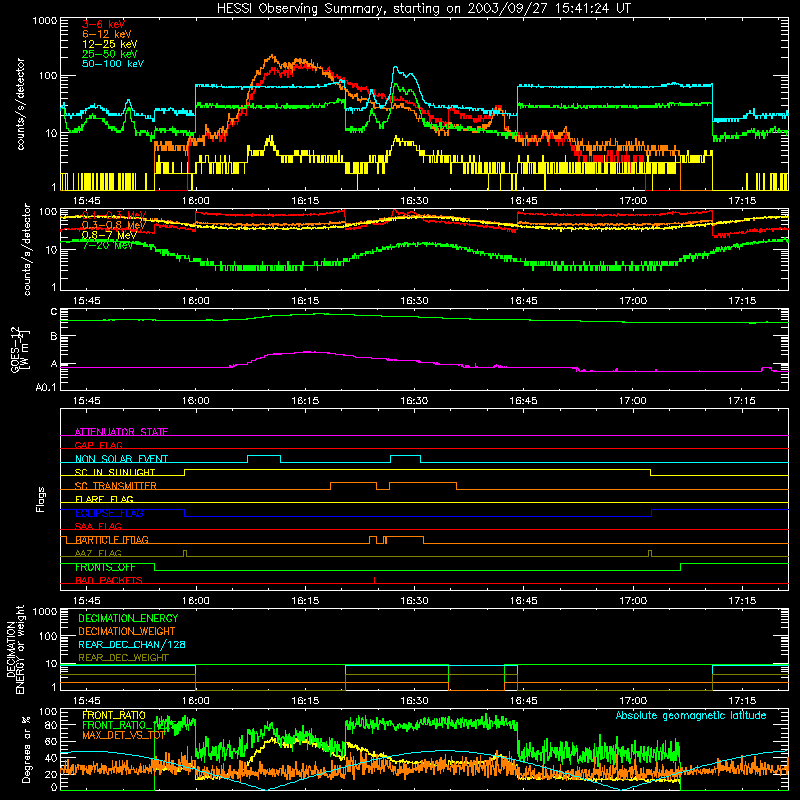Click the SC_TRANSMITTER flag label
This screenshot has width=800, height=800.
pos(115,486)
